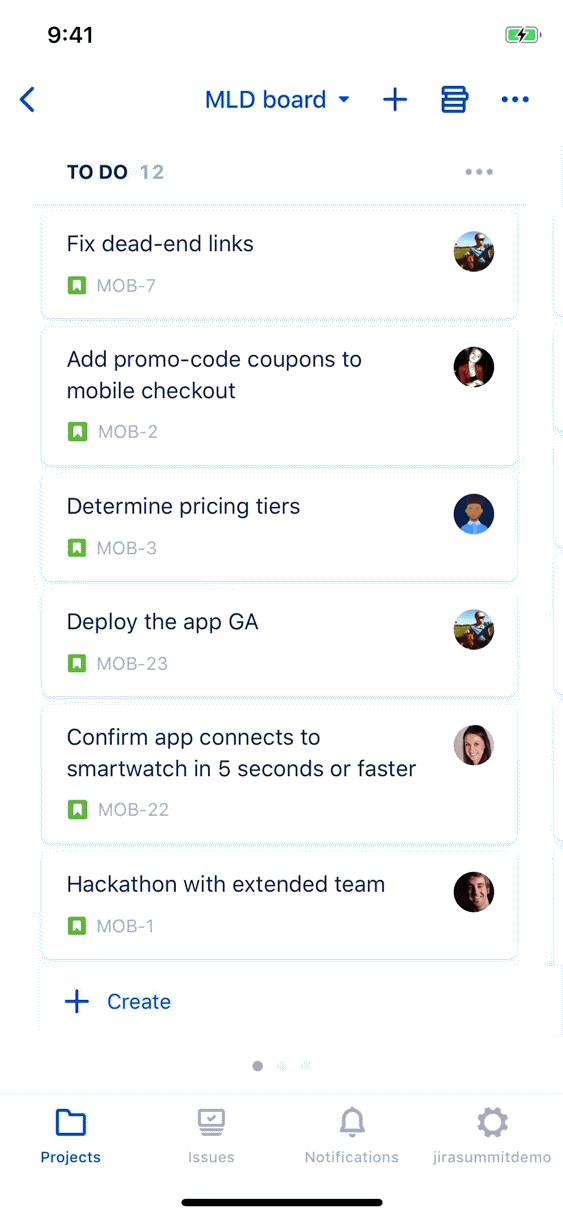Viewport: 563px width, 1218px height.
Task: Tap the back arrow icon
Action: tap(27, 99)
